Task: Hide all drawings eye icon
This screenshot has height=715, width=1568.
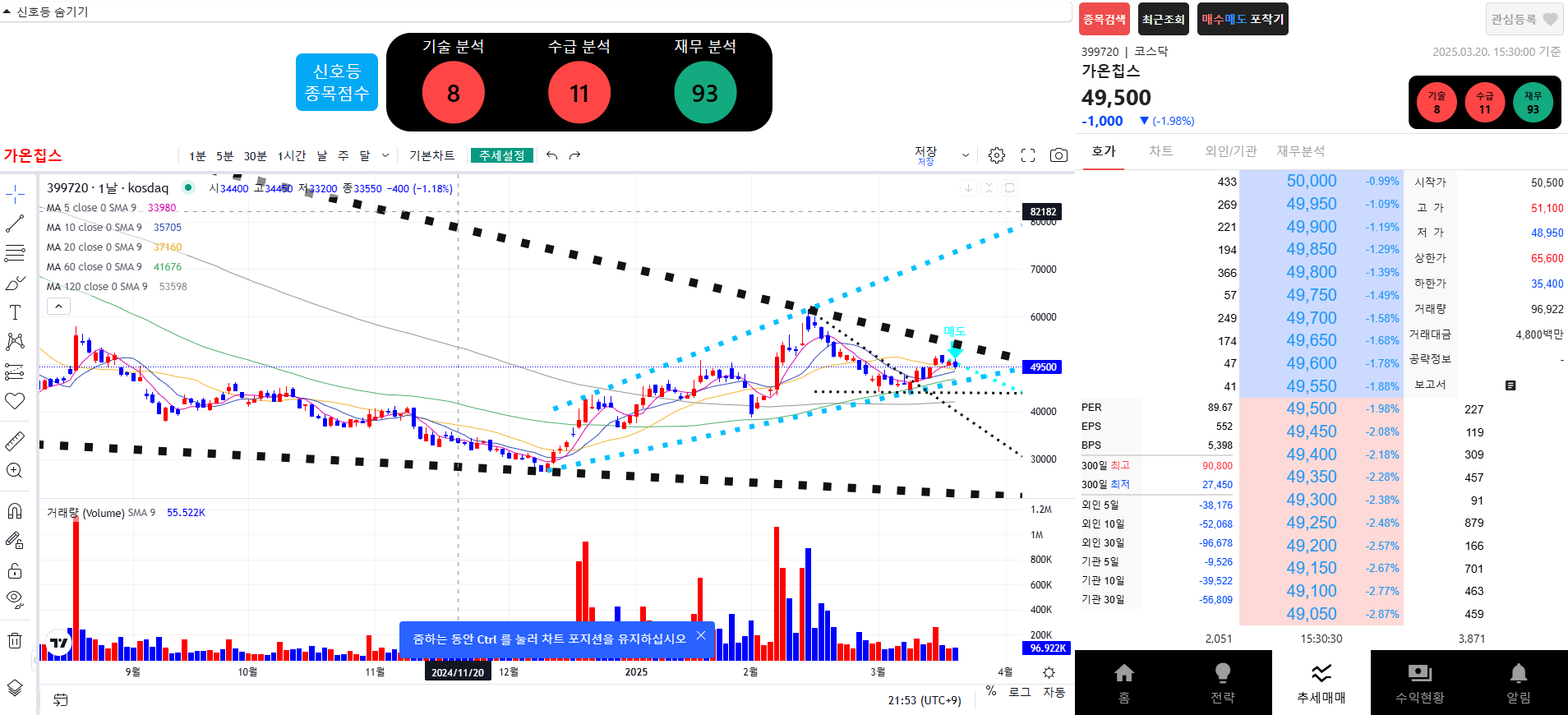Action: (15, 599)
